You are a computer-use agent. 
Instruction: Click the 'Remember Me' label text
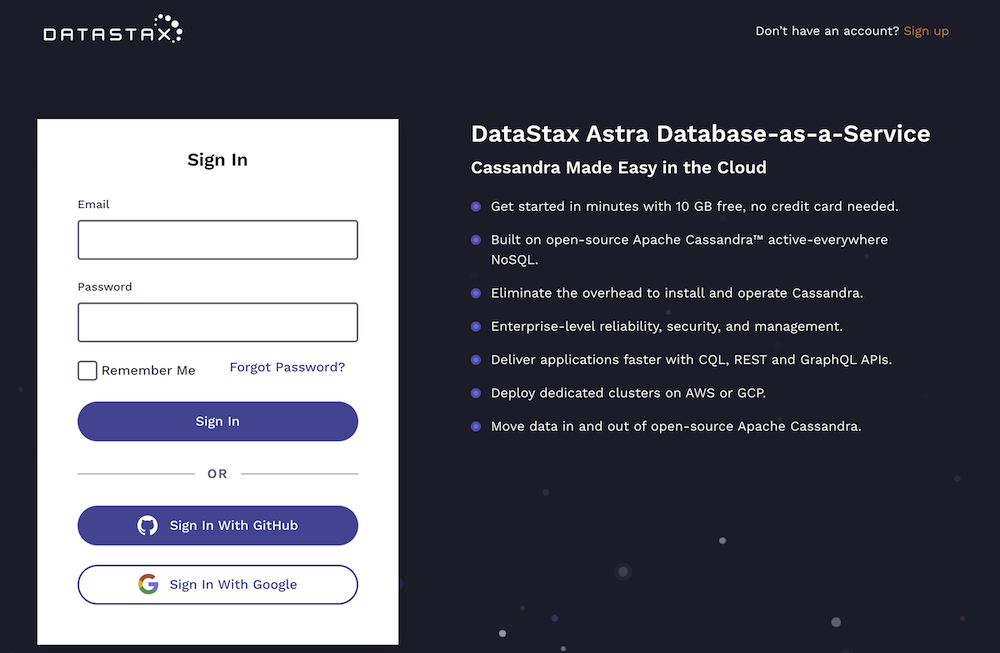coord(149,371)
